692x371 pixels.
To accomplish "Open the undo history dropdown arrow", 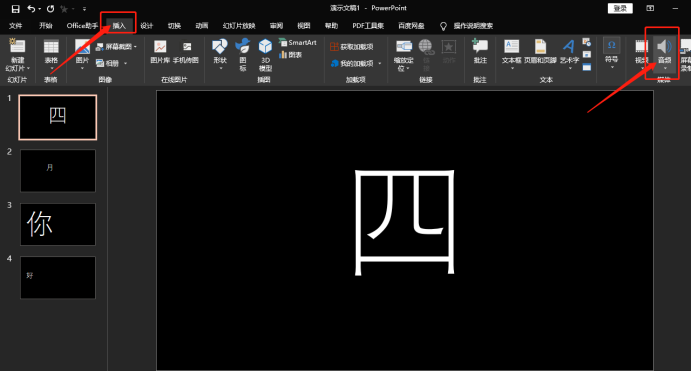I will coord(39,9).
